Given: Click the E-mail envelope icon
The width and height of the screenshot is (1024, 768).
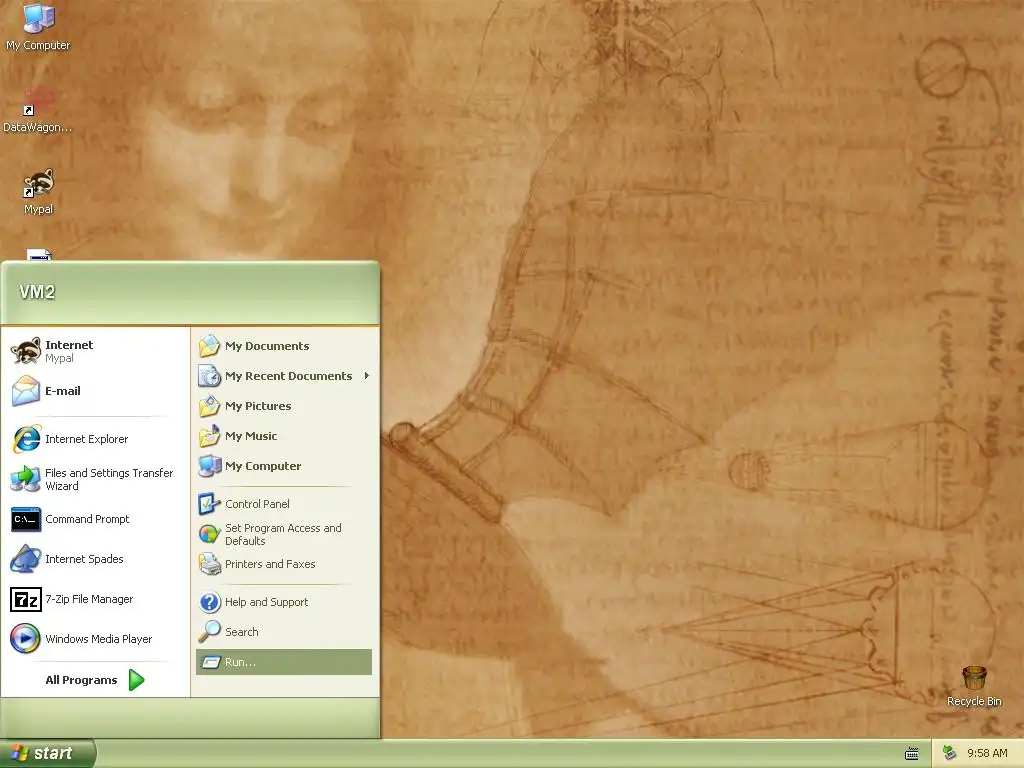Looking at the screenshot, I should point(26,391).
